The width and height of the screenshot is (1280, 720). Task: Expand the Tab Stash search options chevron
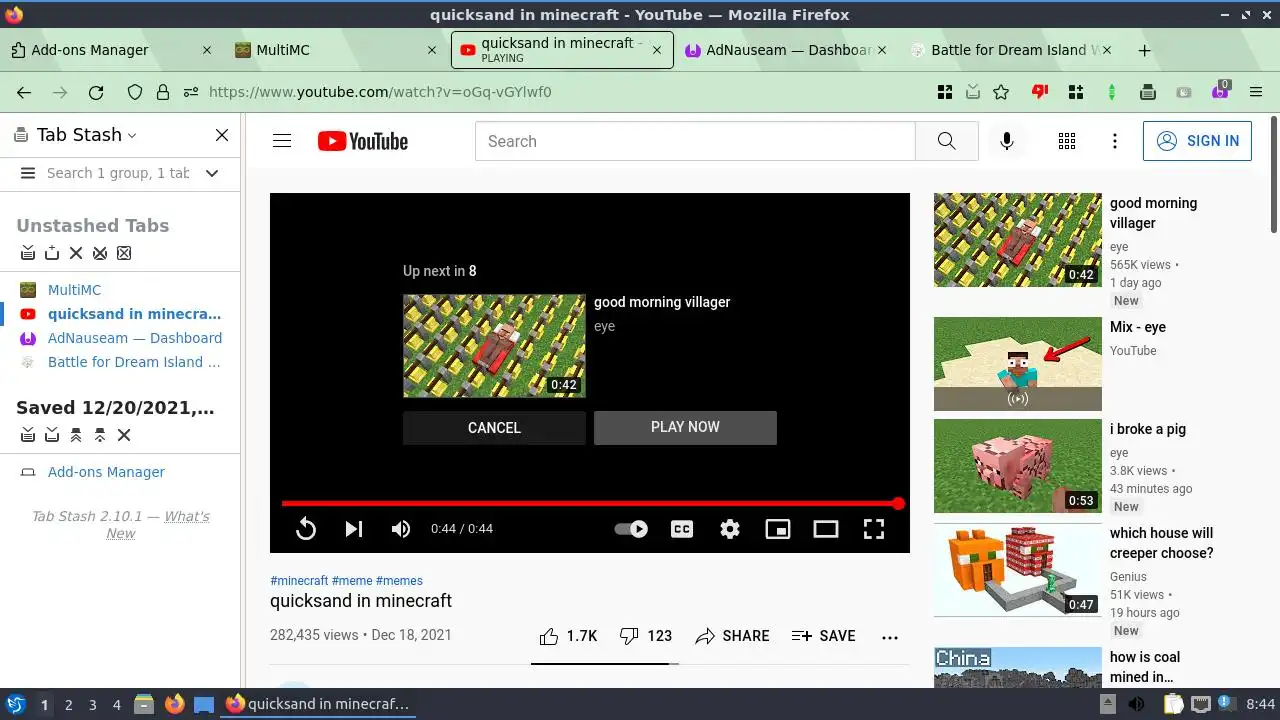click(212, 173)
